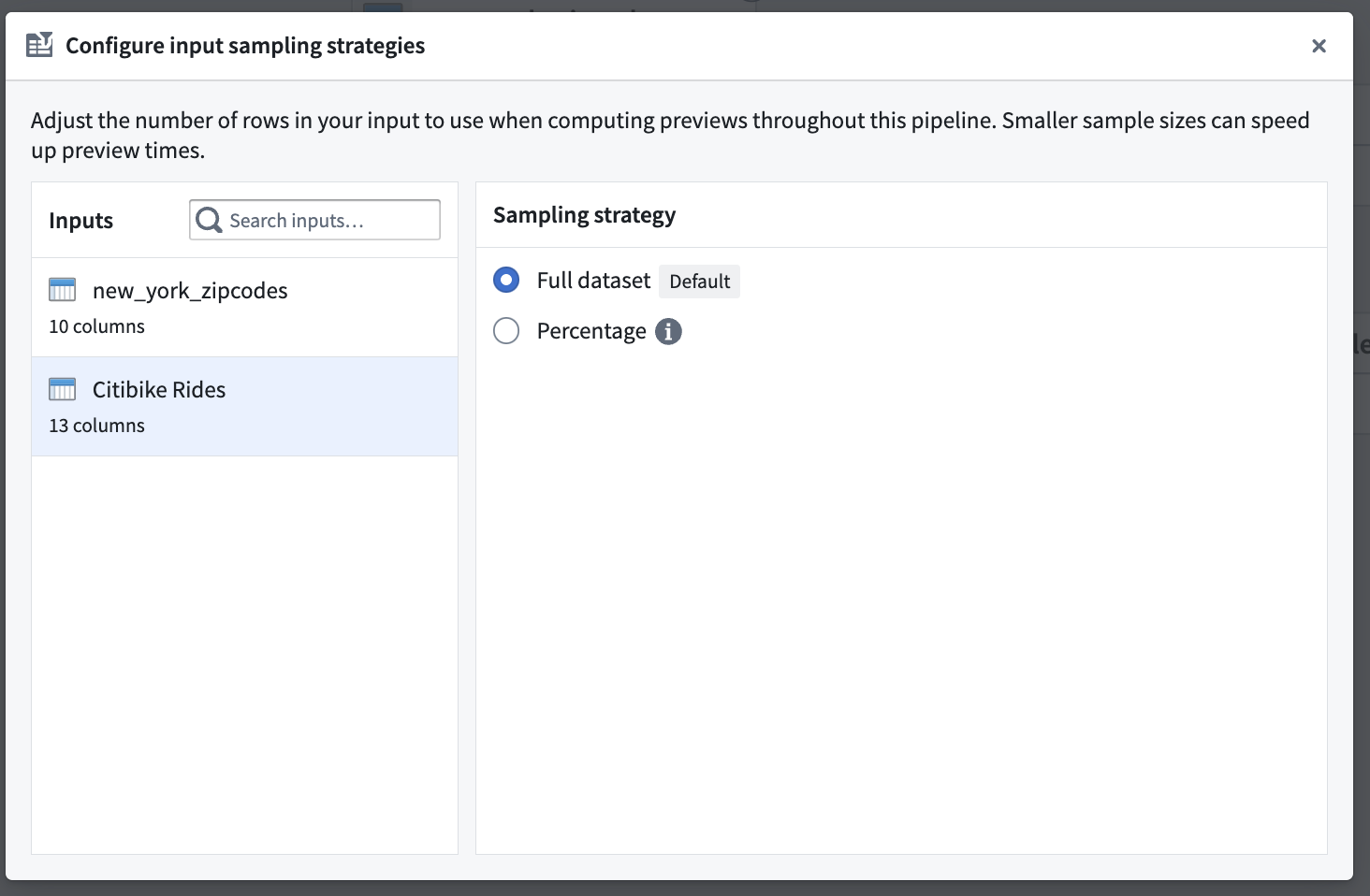This screenshot has height=896, width=1370.
Task: Close the Configure input sampling dialog
Action: coord(1319,46)
